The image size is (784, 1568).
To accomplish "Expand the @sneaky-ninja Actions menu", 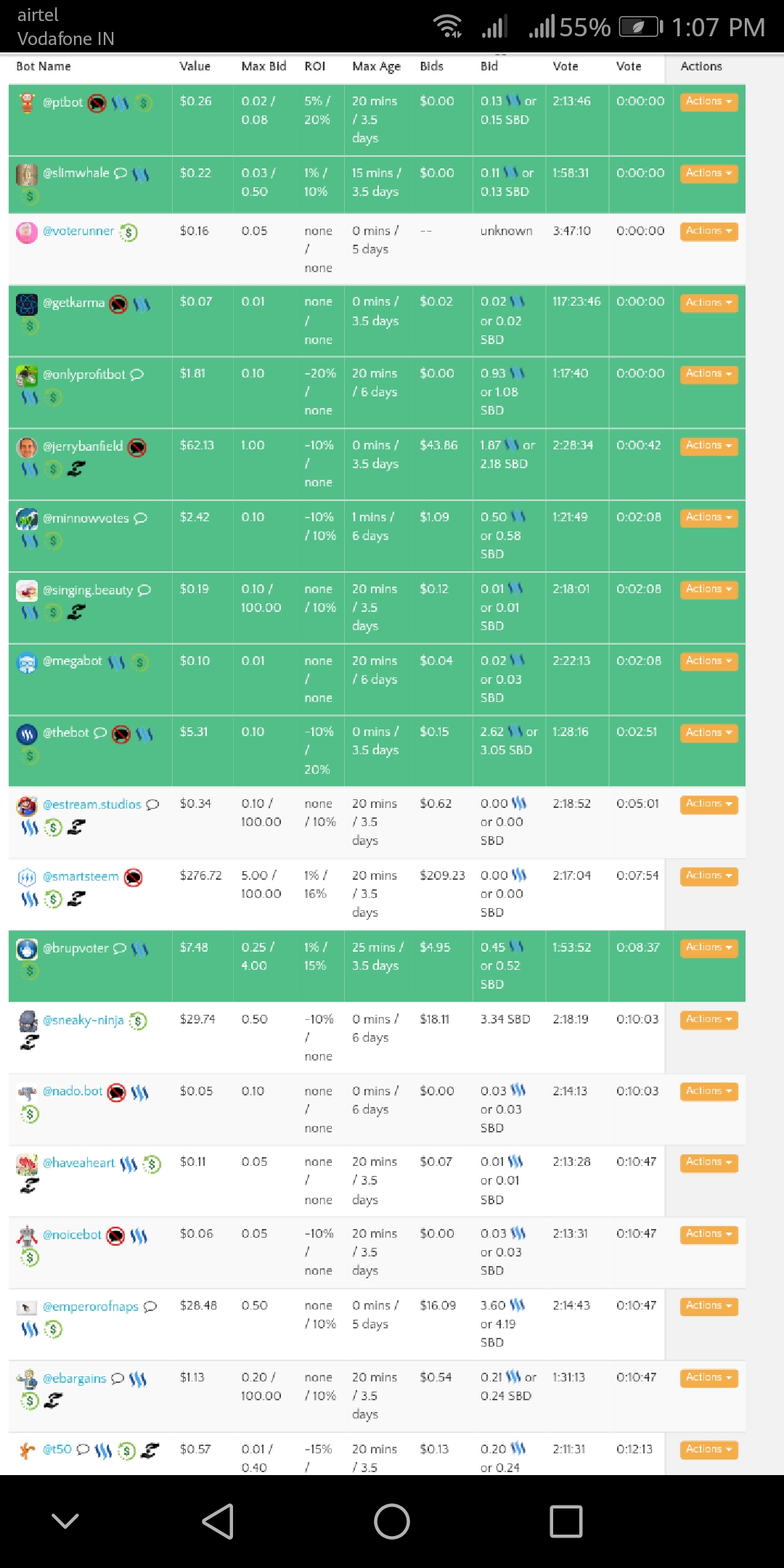I will click(709, 1020).
